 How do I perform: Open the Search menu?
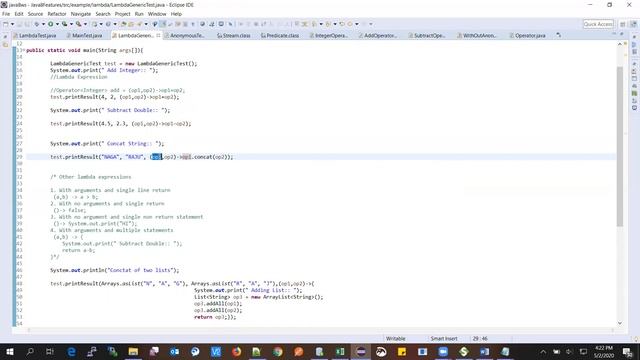click(103, 14)
